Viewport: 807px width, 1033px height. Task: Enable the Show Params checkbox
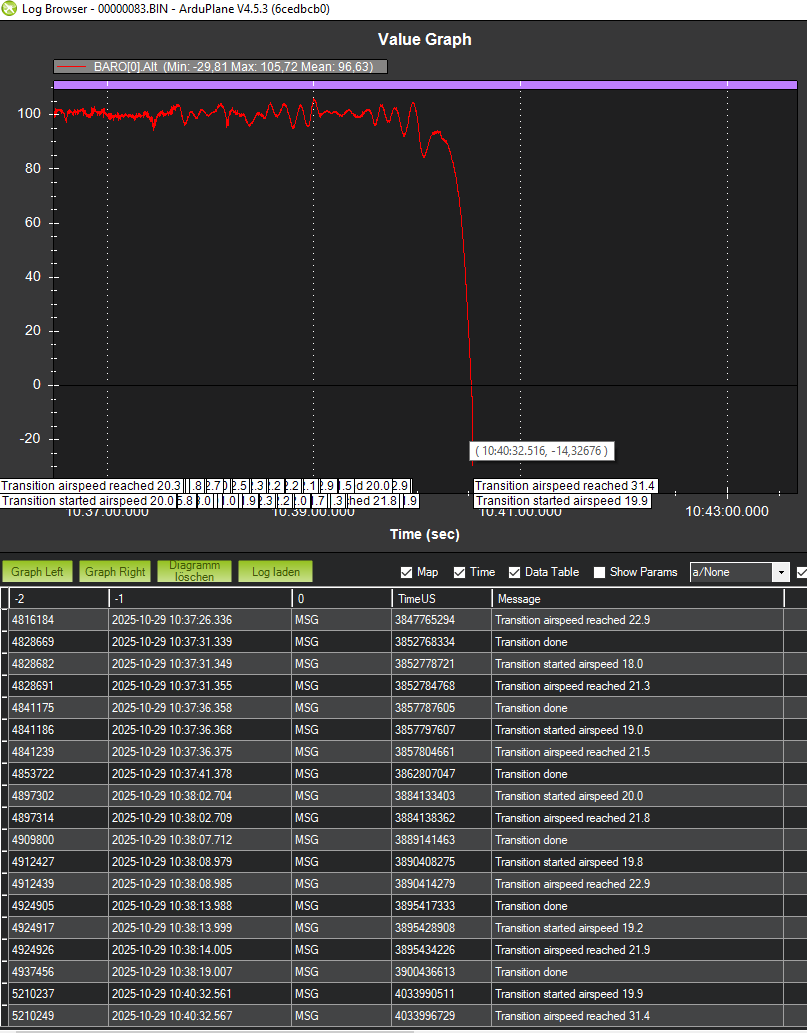point(599,572)
